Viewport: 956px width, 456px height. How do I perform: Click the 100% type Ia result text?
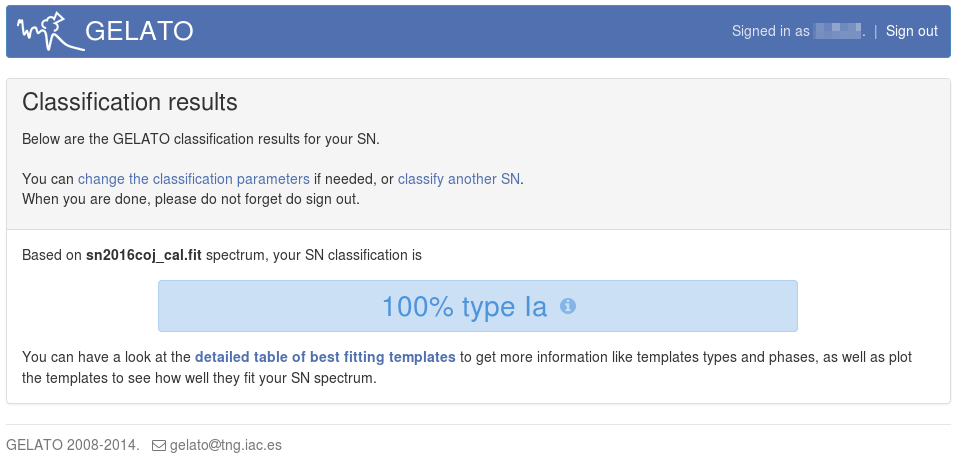point(464,306)
